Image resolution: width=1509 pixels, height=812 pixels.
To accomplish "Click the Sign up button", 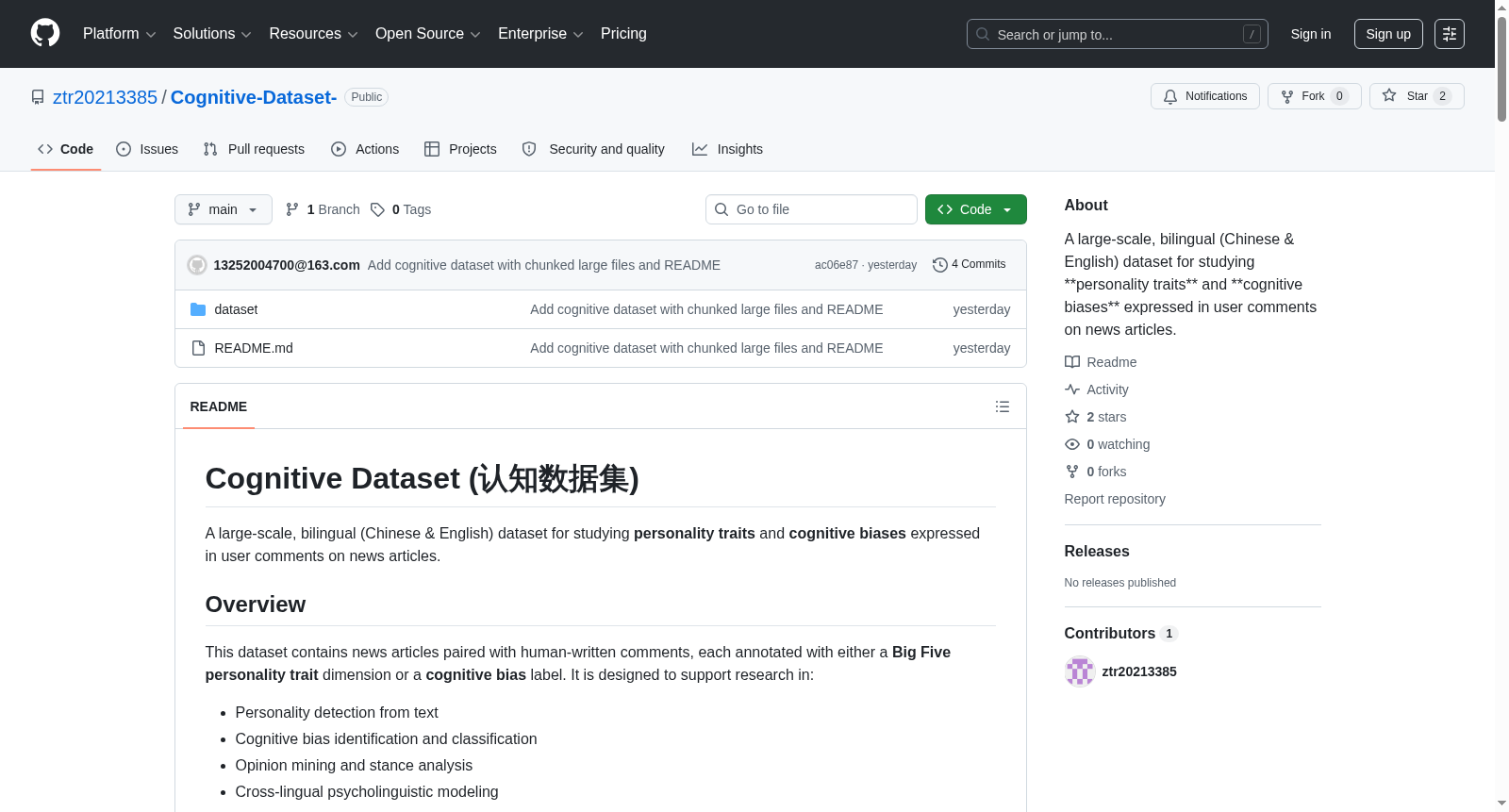I will [x=1388, y=34].
